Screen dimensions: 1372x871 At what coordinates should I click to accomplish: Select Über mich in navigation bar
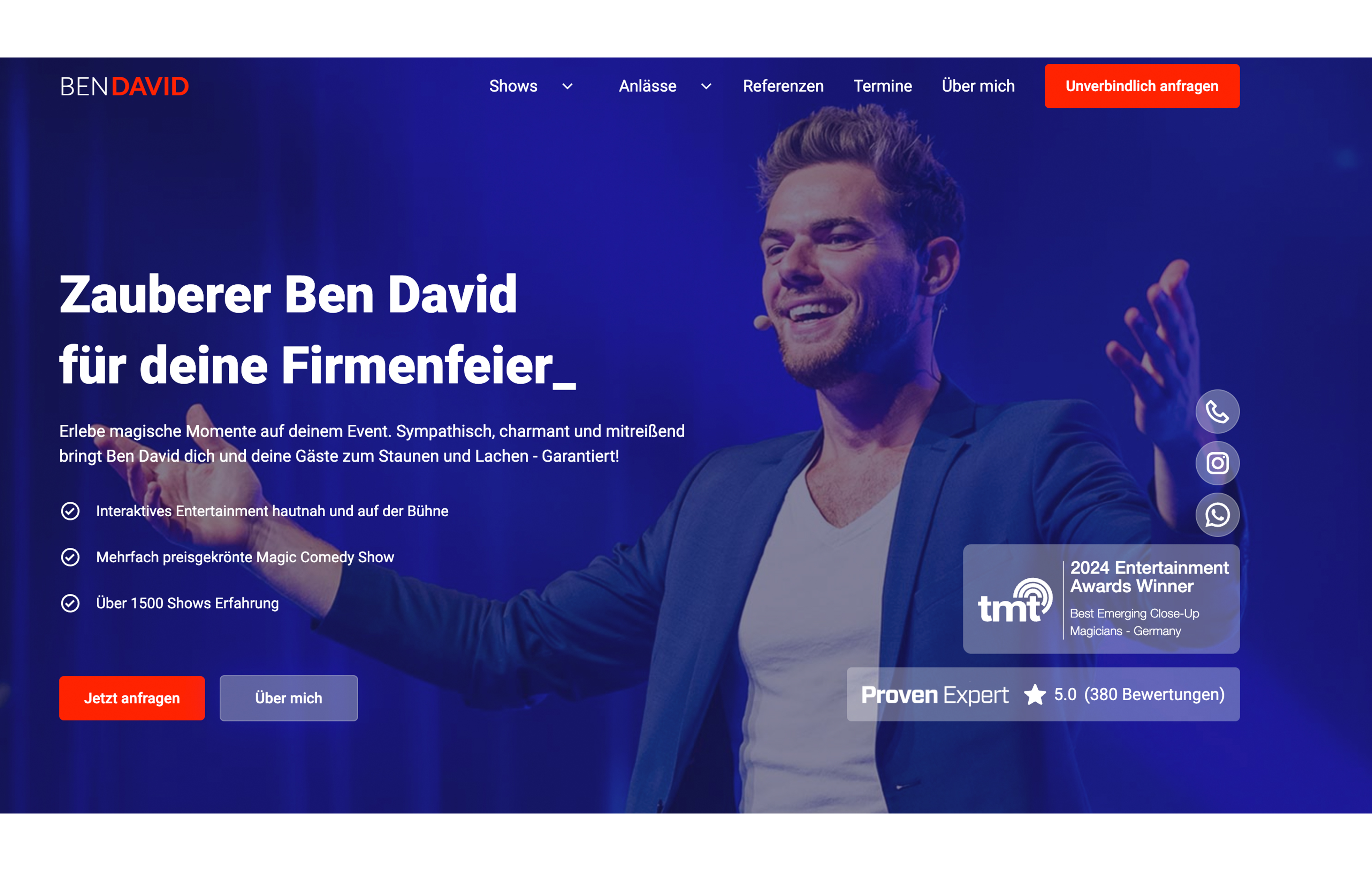click(x=978, y=86)
